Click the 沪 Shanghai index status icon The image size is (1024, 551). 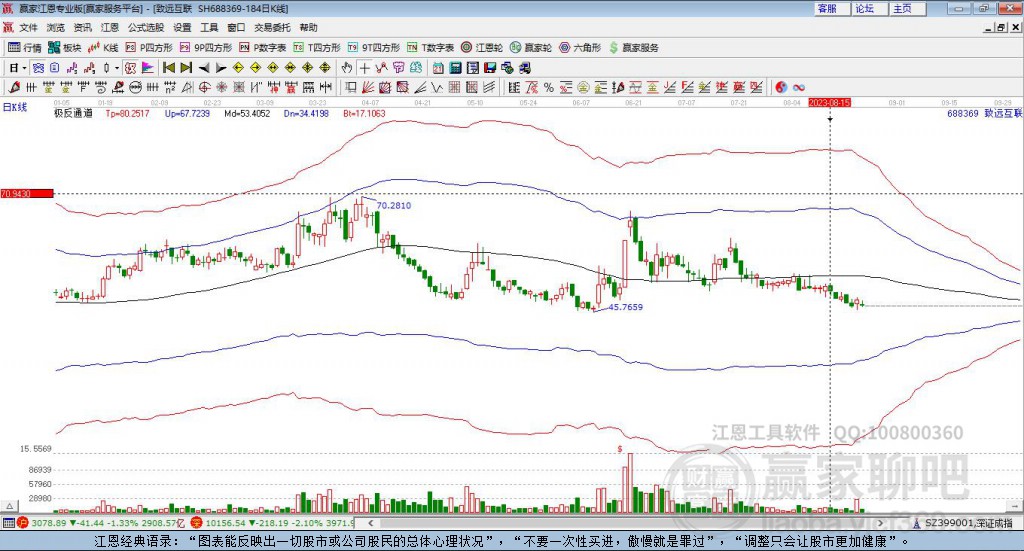tap(23, 523)
